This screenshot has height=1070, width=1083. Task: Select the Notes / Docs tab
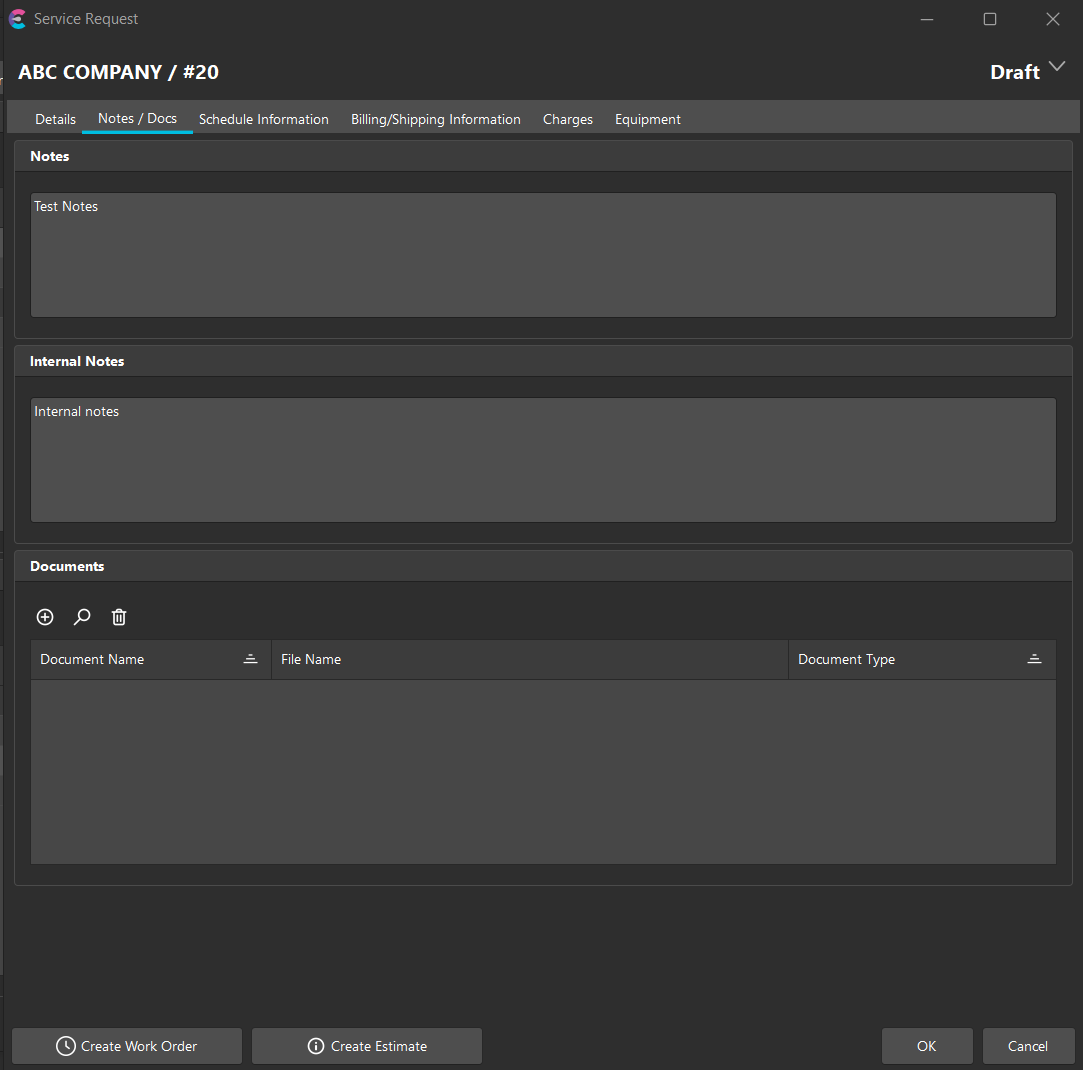click(x=137, y=118)
